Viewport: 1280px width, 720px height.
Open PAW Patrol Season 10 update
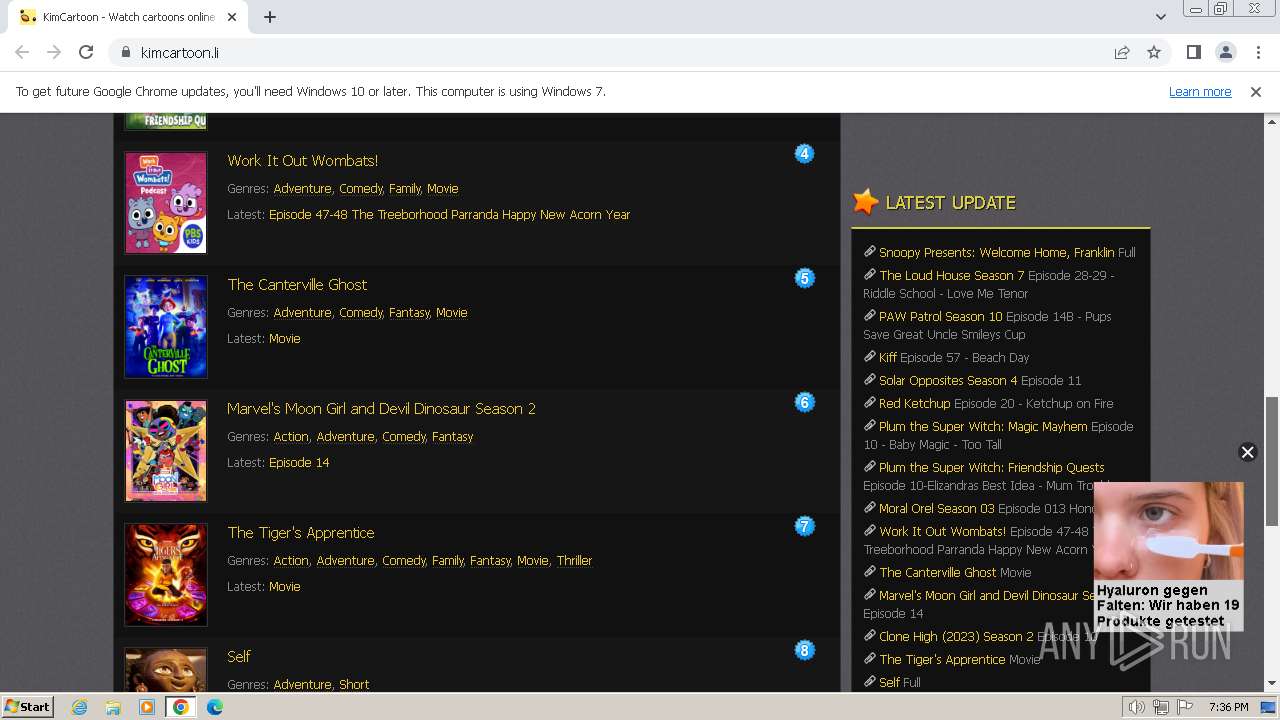[940, 316]
